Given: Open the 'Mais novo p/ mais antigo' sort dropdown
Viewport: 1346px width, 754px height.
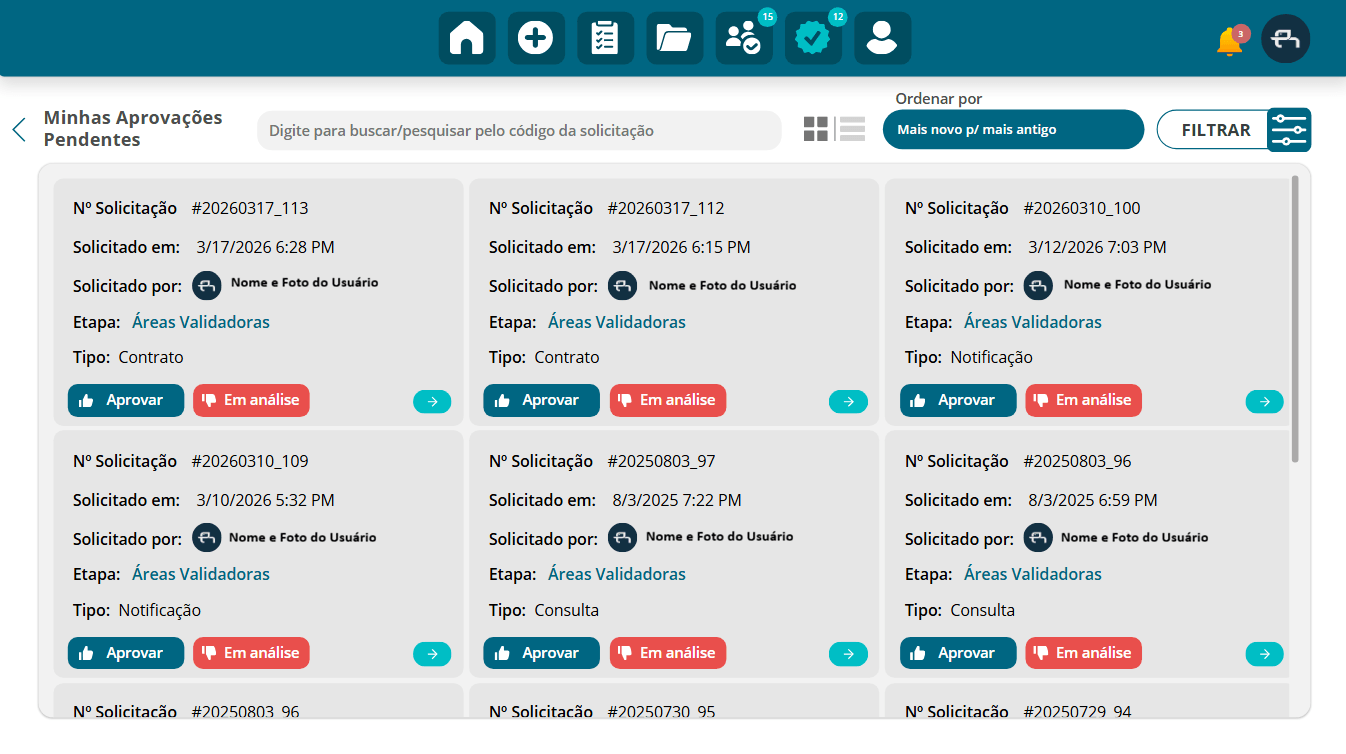Looking at the screenshot, I should (1013, 130).
